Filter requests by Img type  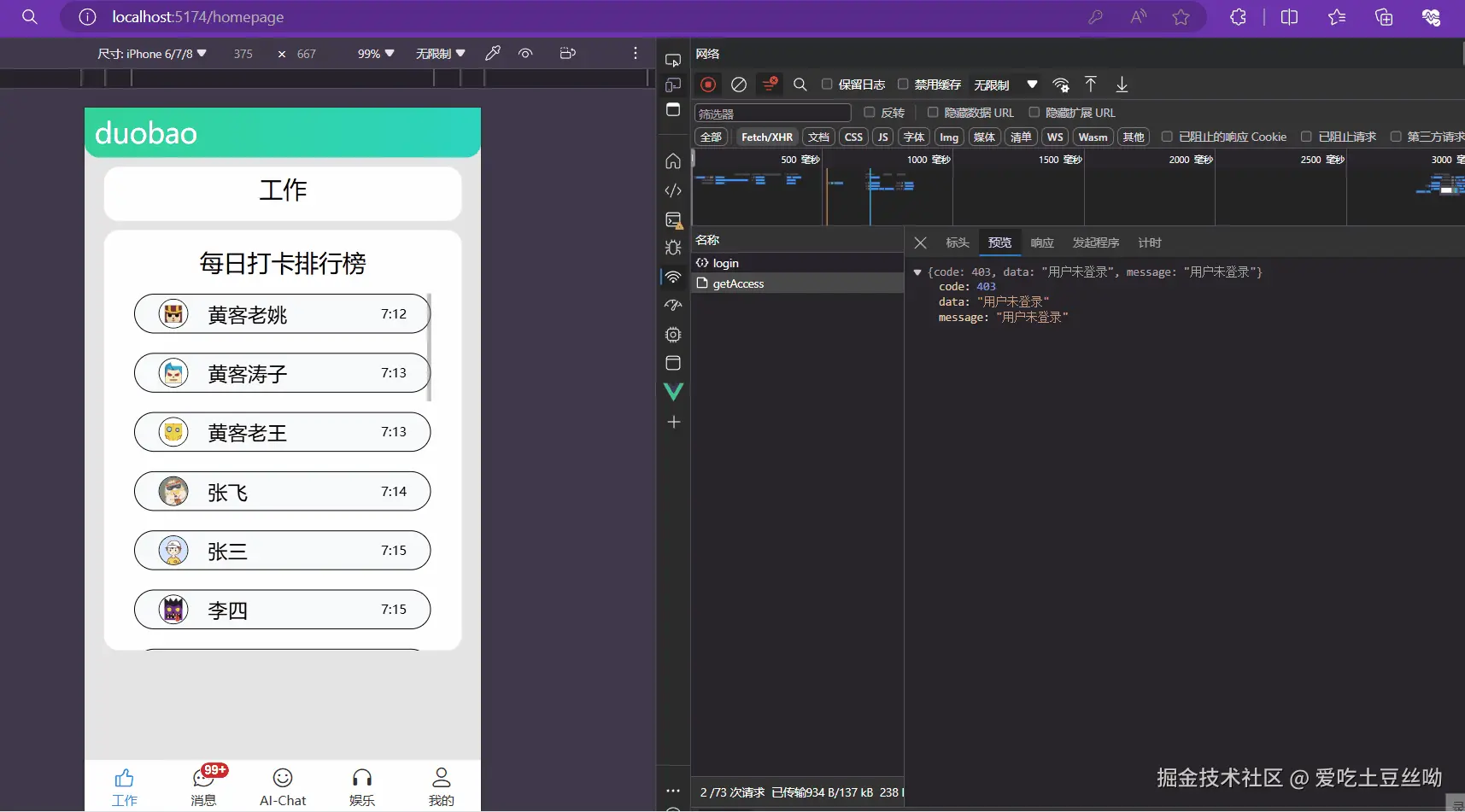pyautogui.click(x=949, y=137)
